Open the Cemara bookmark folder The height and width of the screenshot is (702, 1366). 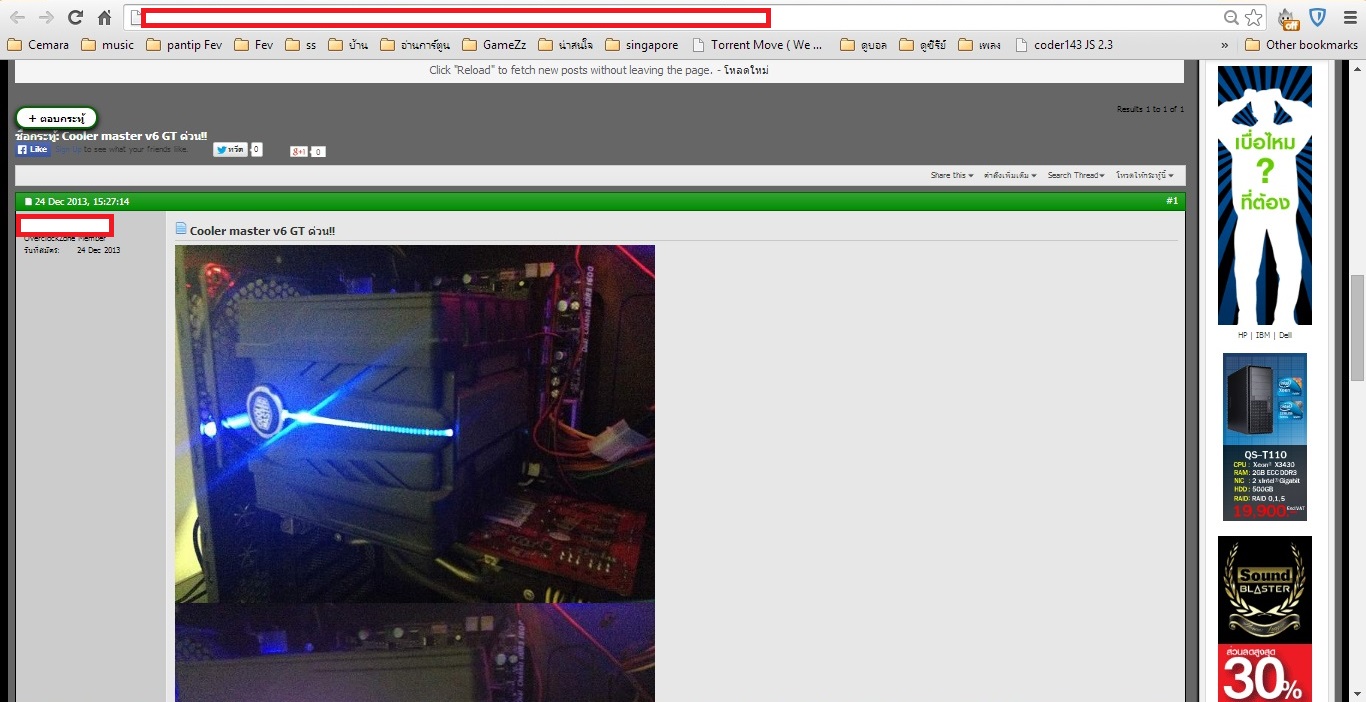tap(38, 45)
